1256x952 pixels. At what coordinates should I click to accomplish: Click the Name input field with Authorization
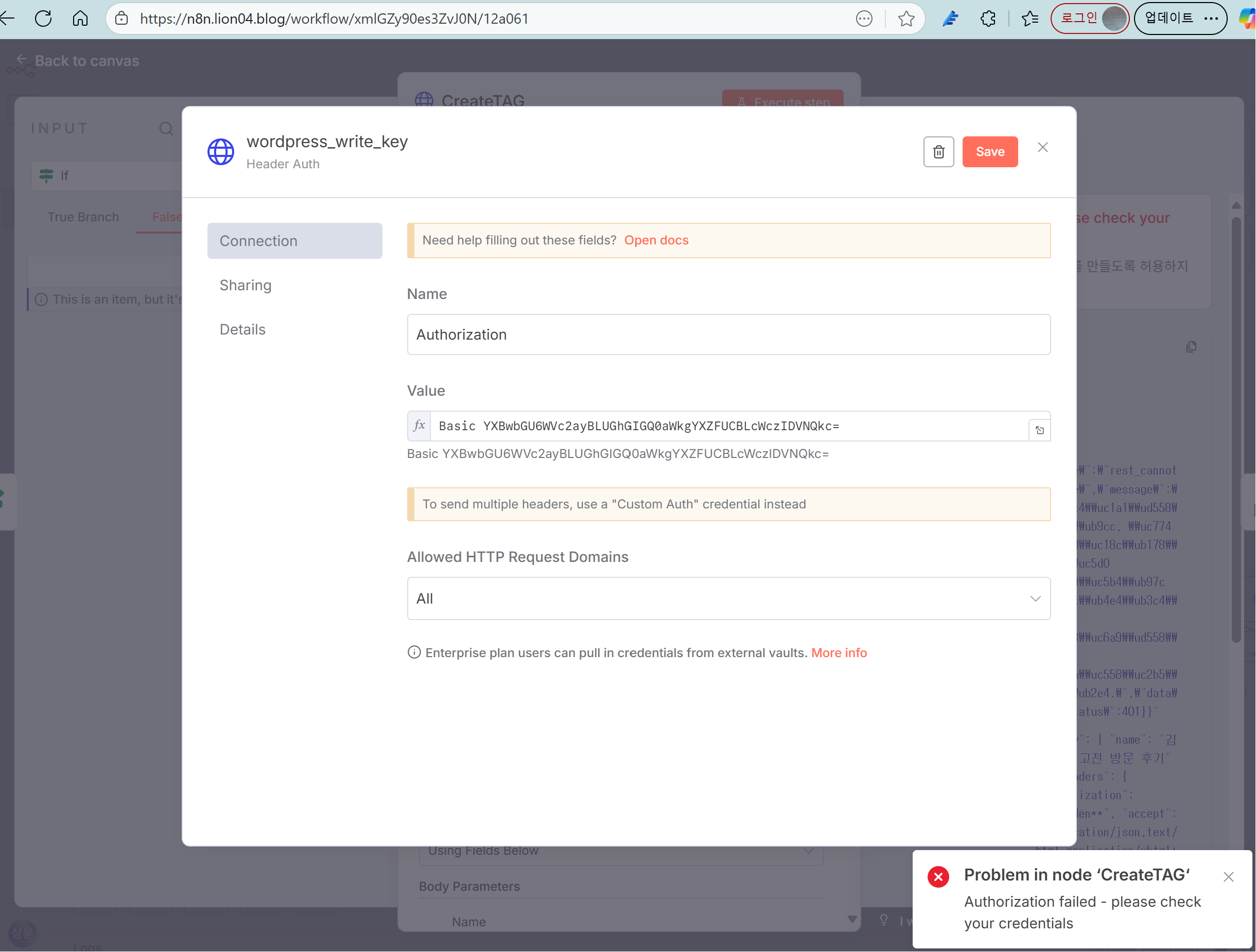click(x=728, y=334)
